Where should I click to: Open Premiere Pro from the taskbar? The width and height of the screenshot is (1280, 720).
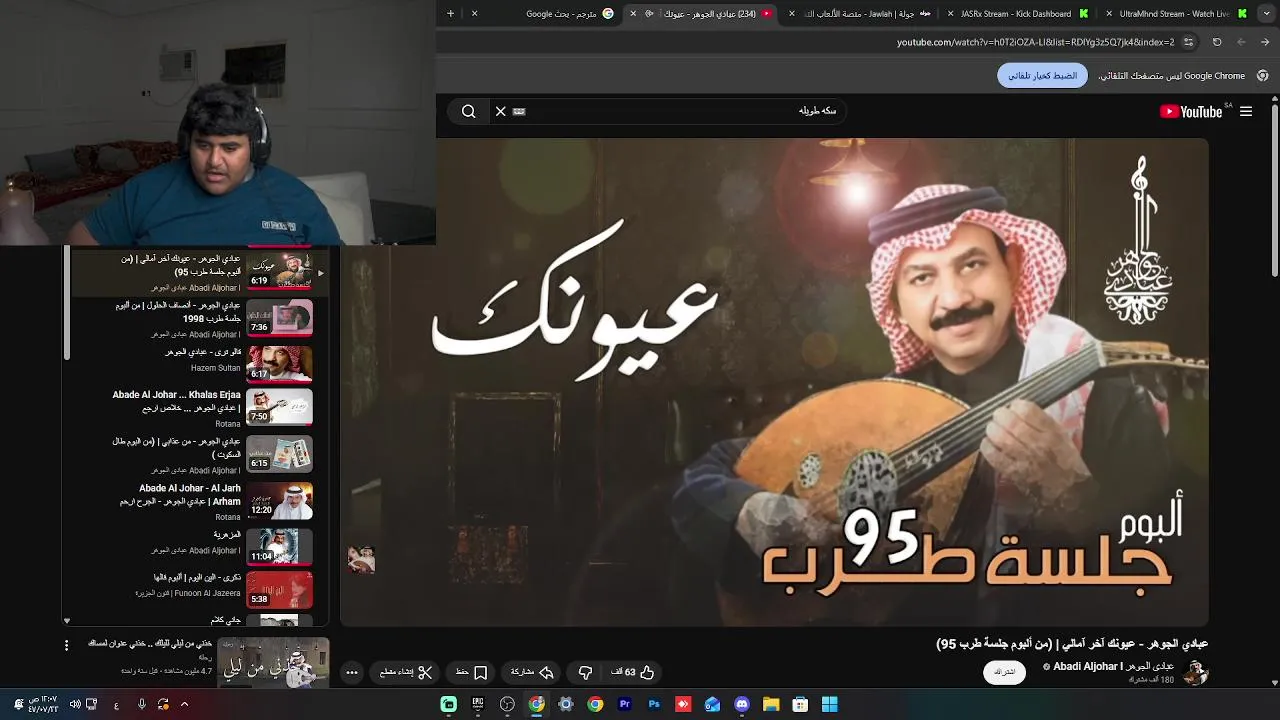625,704
